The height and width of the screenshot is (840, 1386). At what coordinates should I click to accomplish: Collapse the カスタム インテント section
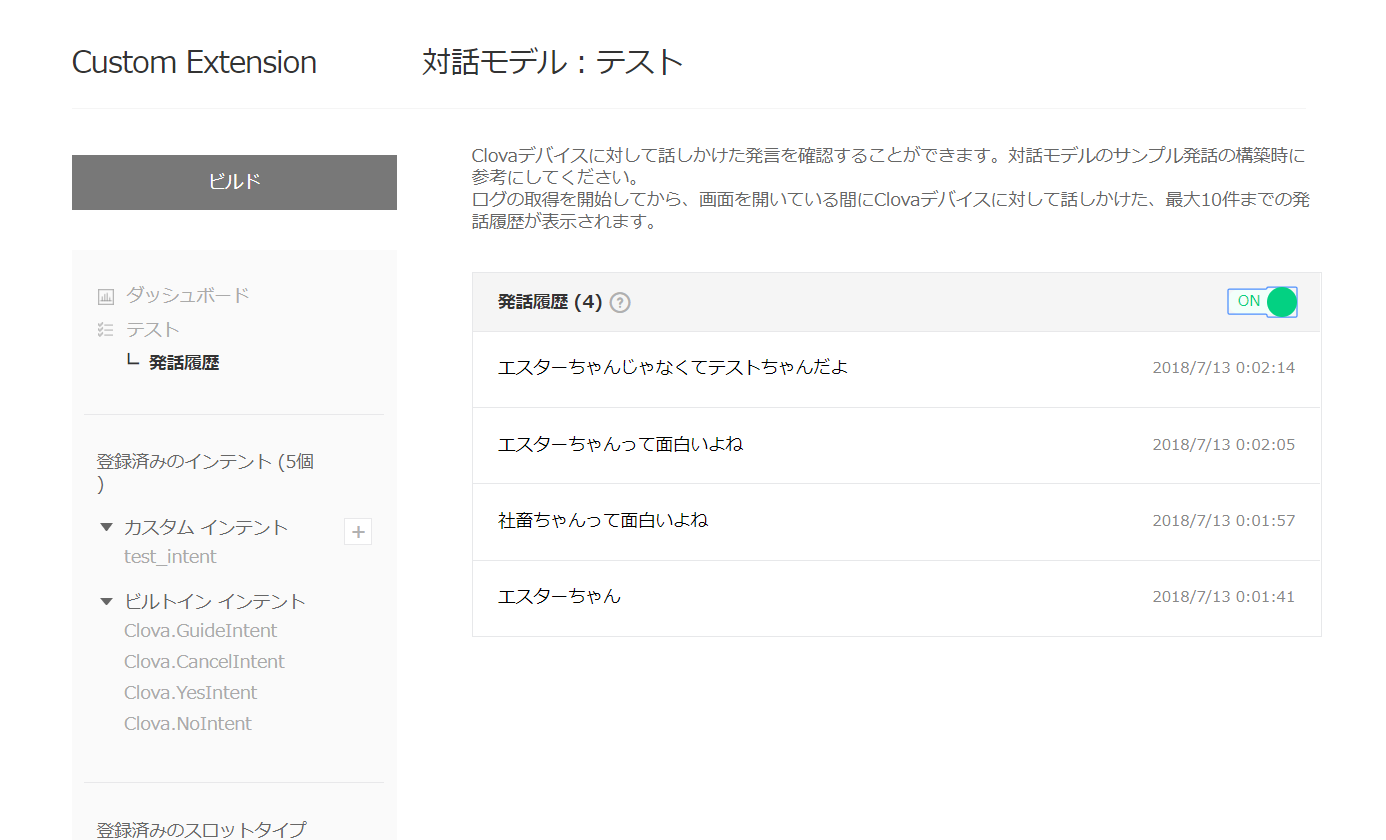[x=106, y=526]
